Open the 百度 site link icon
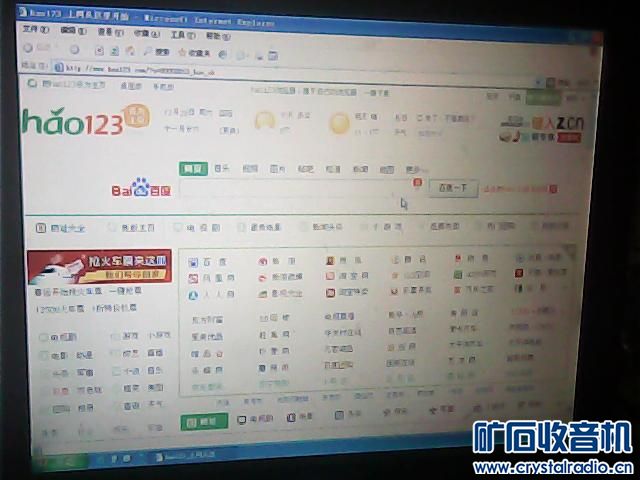 (193, 262)
